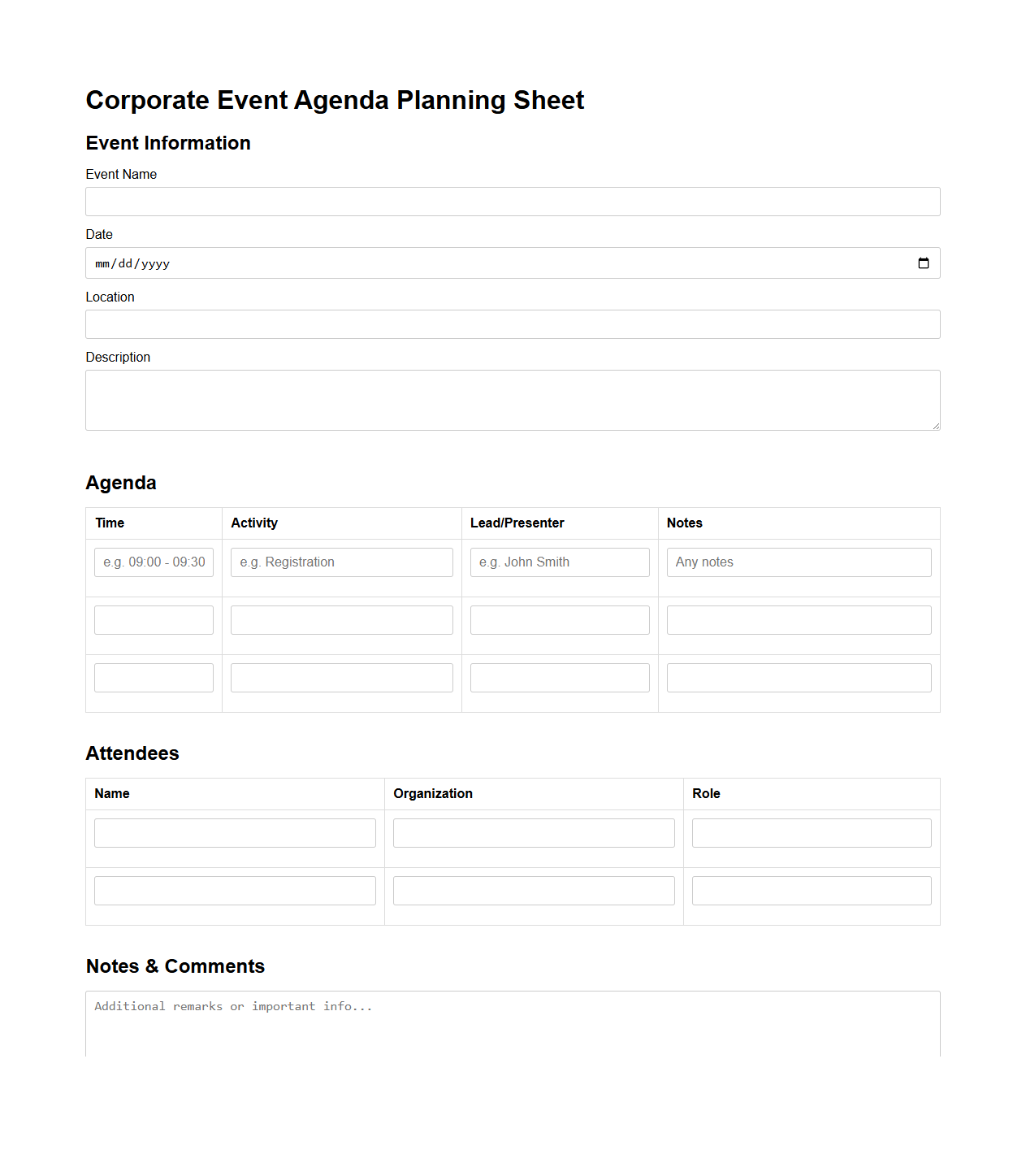Click the 'Any notes' Notes field
This screenshot has width=1026, height=1176.
coord(799,562)
